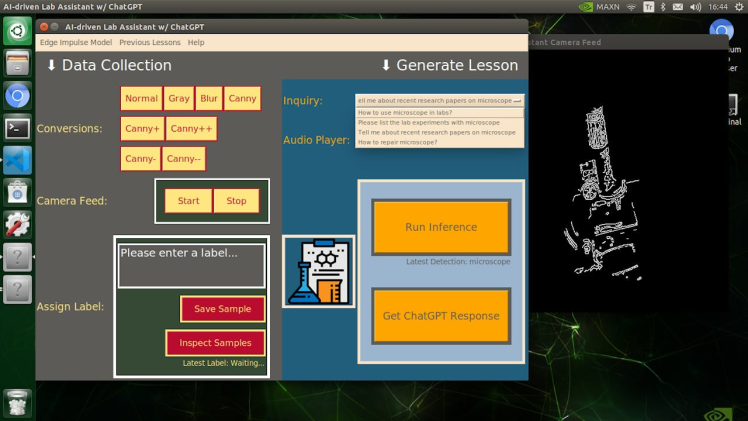Open Trash in the dock
This screenshot has width=748, height=421.
tap(18, 403)
